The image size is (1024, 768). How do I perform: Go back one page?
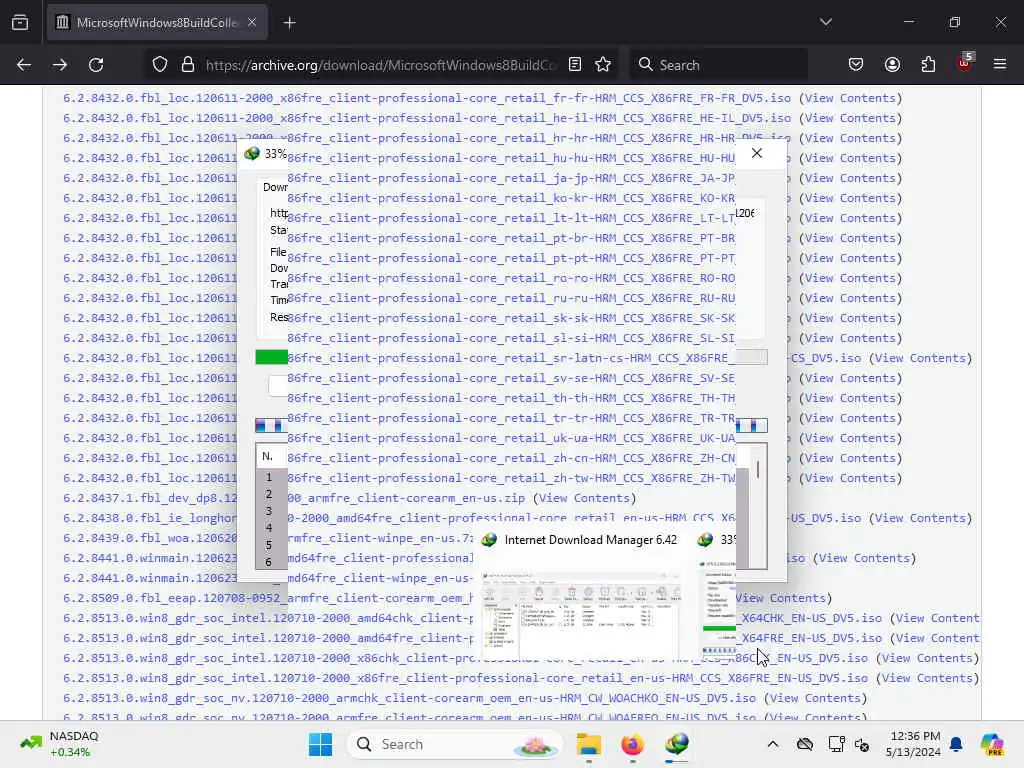pyautogui.click(x=24, y=65)
